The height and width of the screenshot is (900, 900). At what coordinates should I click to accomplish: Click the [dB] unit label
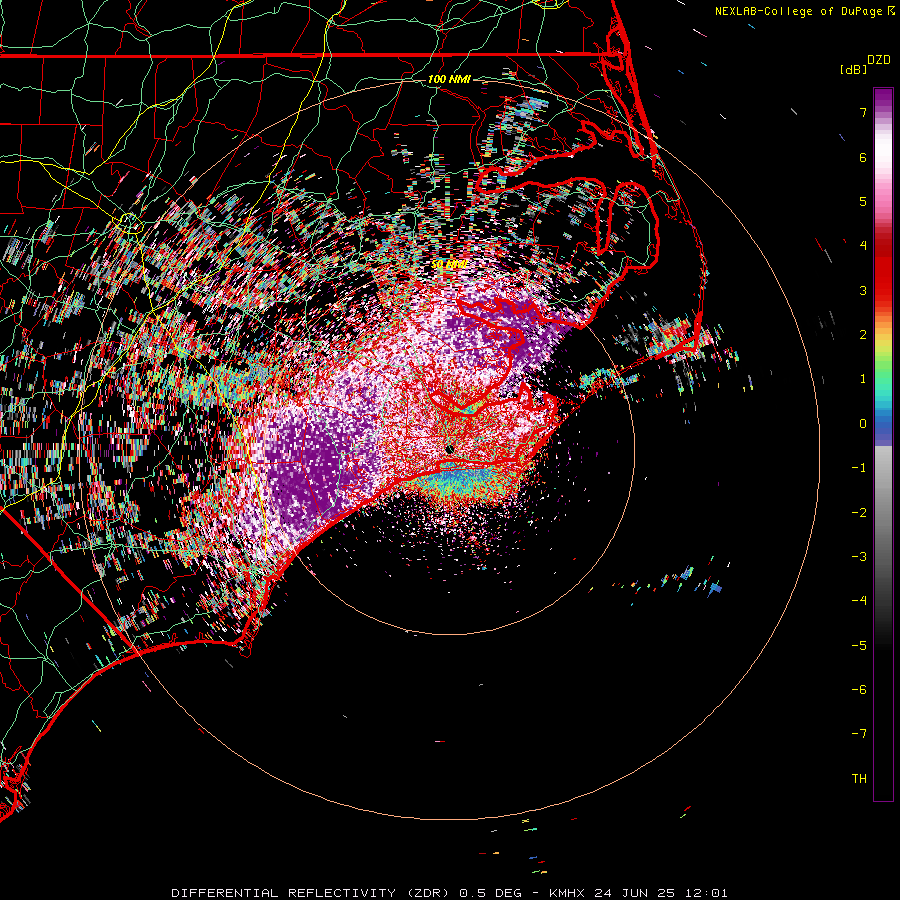tap(853, 69)
